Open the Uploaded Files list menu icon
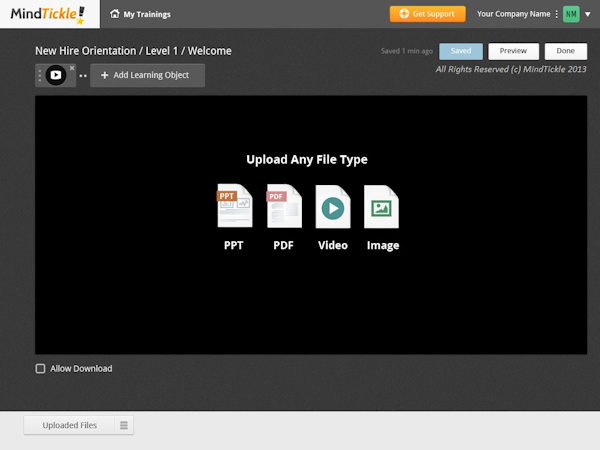Screen dimensions: 600x450 pos(124,425)
